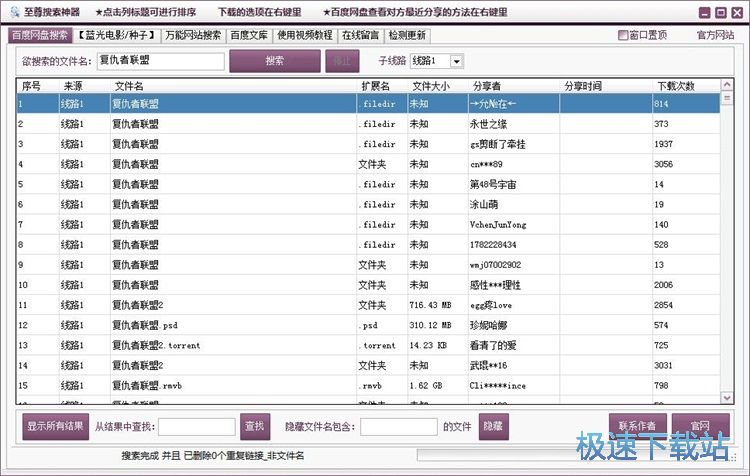This screenshot has height=476, width=750.
Task: Select the row shared by gs剪断了牵挂
Action: pyautogui.click(x=368, y=144)
